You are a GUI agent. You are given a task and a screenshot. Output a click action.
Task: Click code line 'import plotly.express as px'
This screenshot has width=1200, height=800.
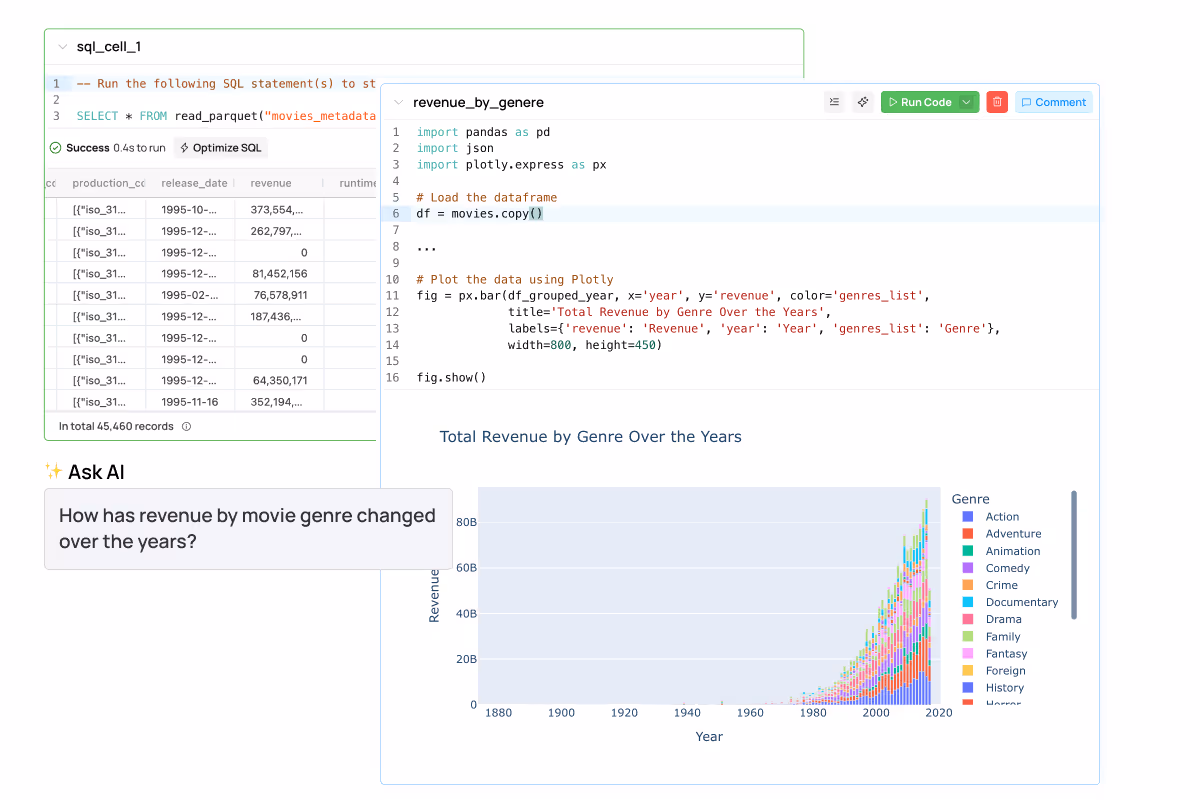[512, 164]
